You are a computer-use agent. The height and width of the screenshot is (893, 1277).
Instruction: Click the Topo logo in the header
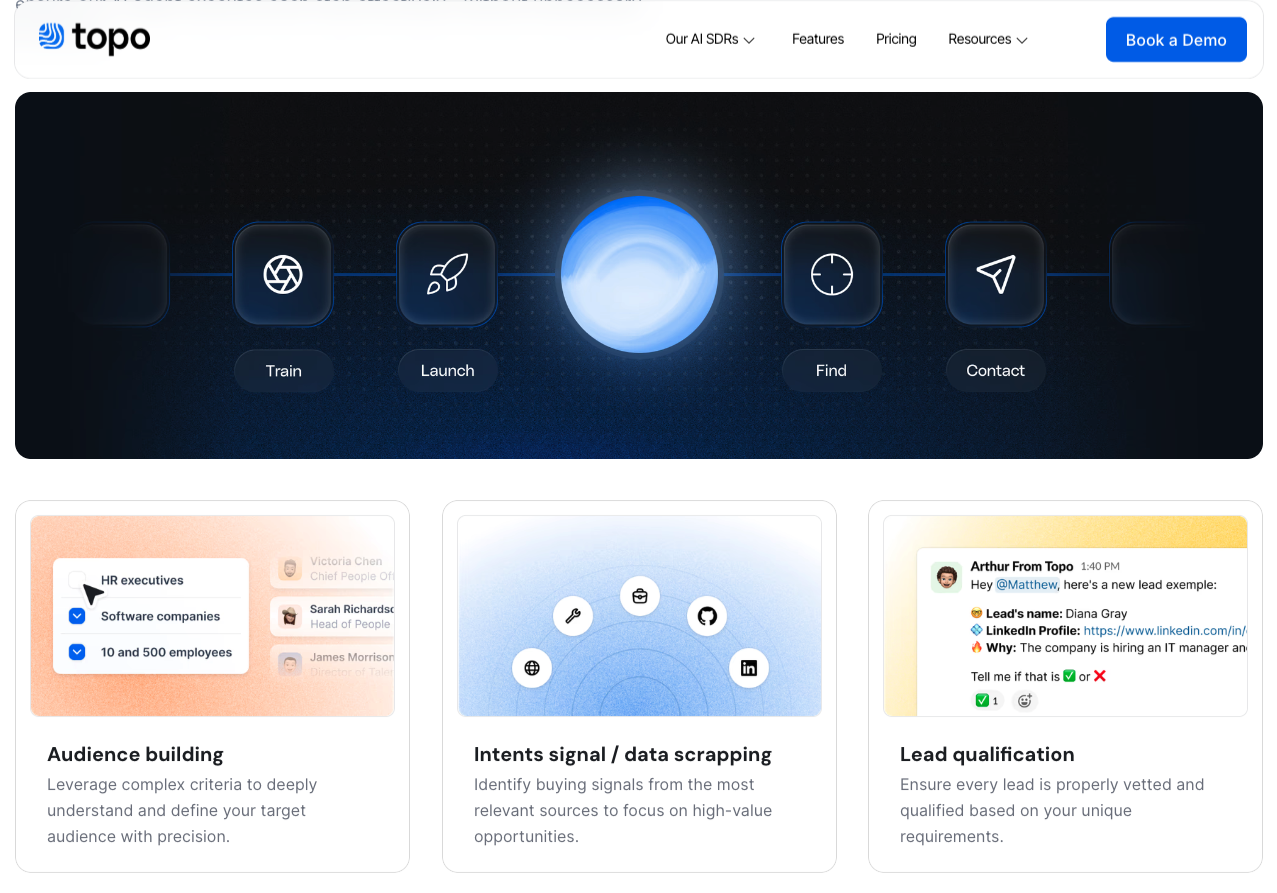(x=94, y=38)
